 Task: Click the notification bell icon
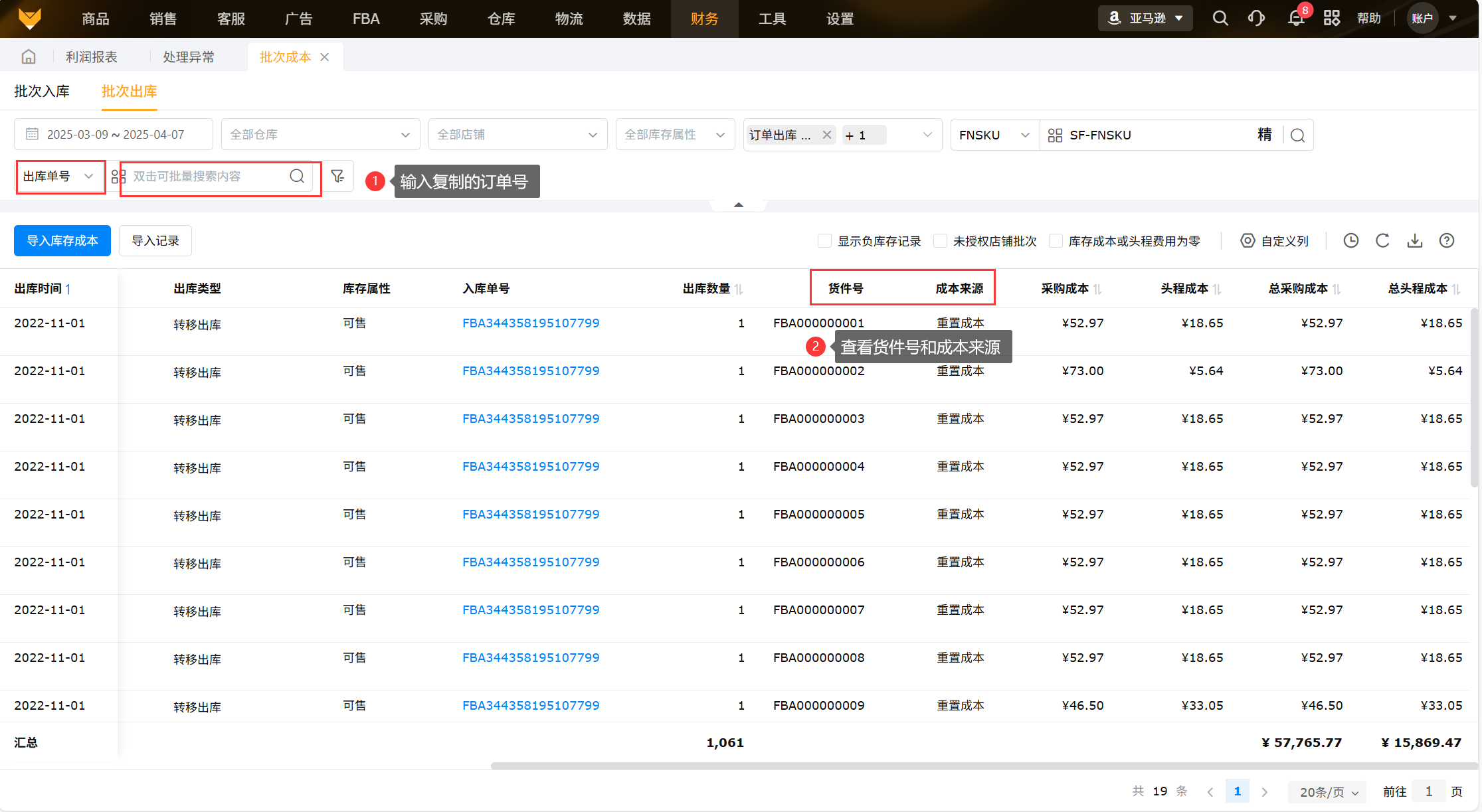[x=1295, y=18]
